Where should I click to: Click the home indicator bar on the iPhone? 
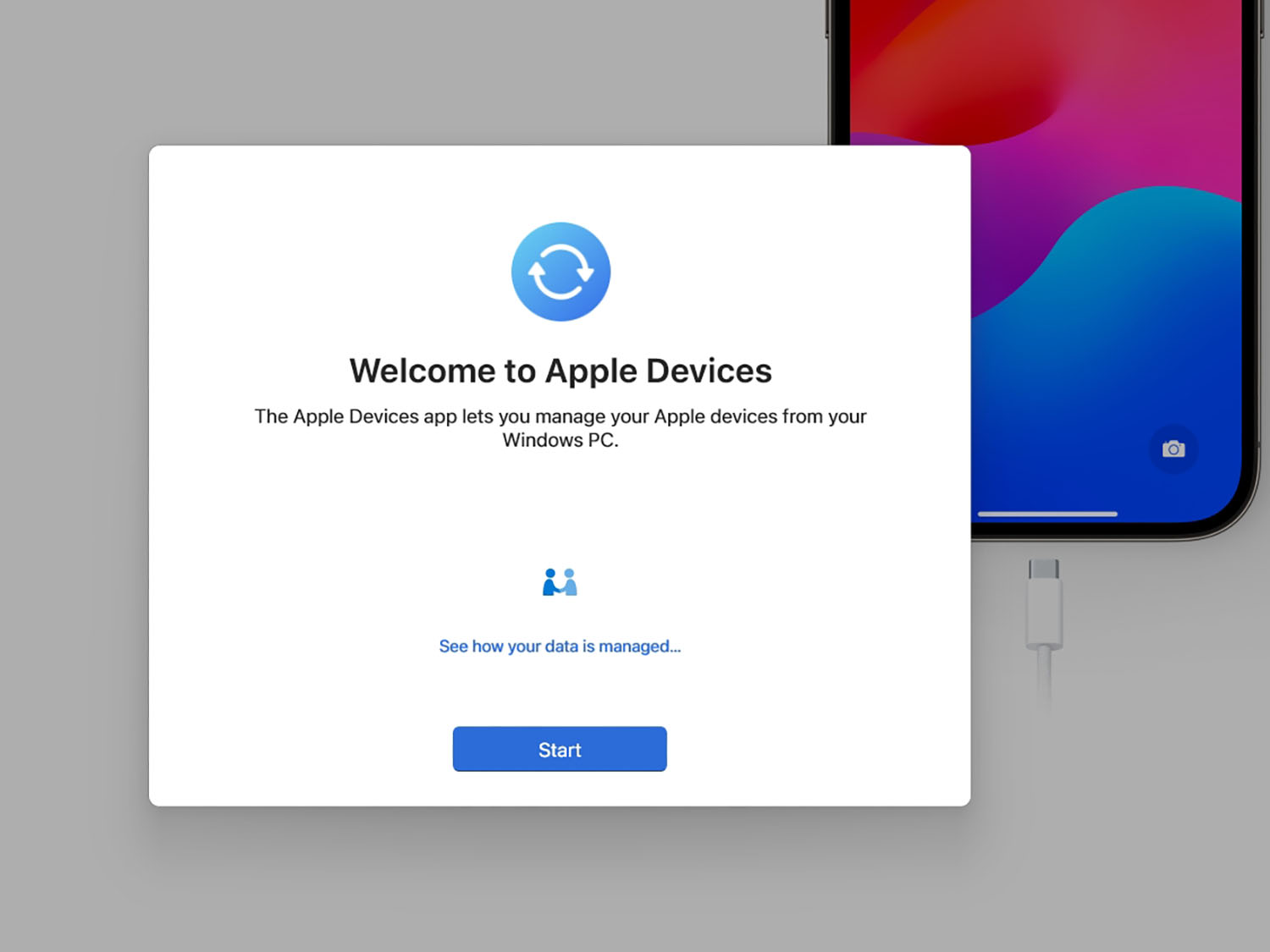coord(1047,514)
